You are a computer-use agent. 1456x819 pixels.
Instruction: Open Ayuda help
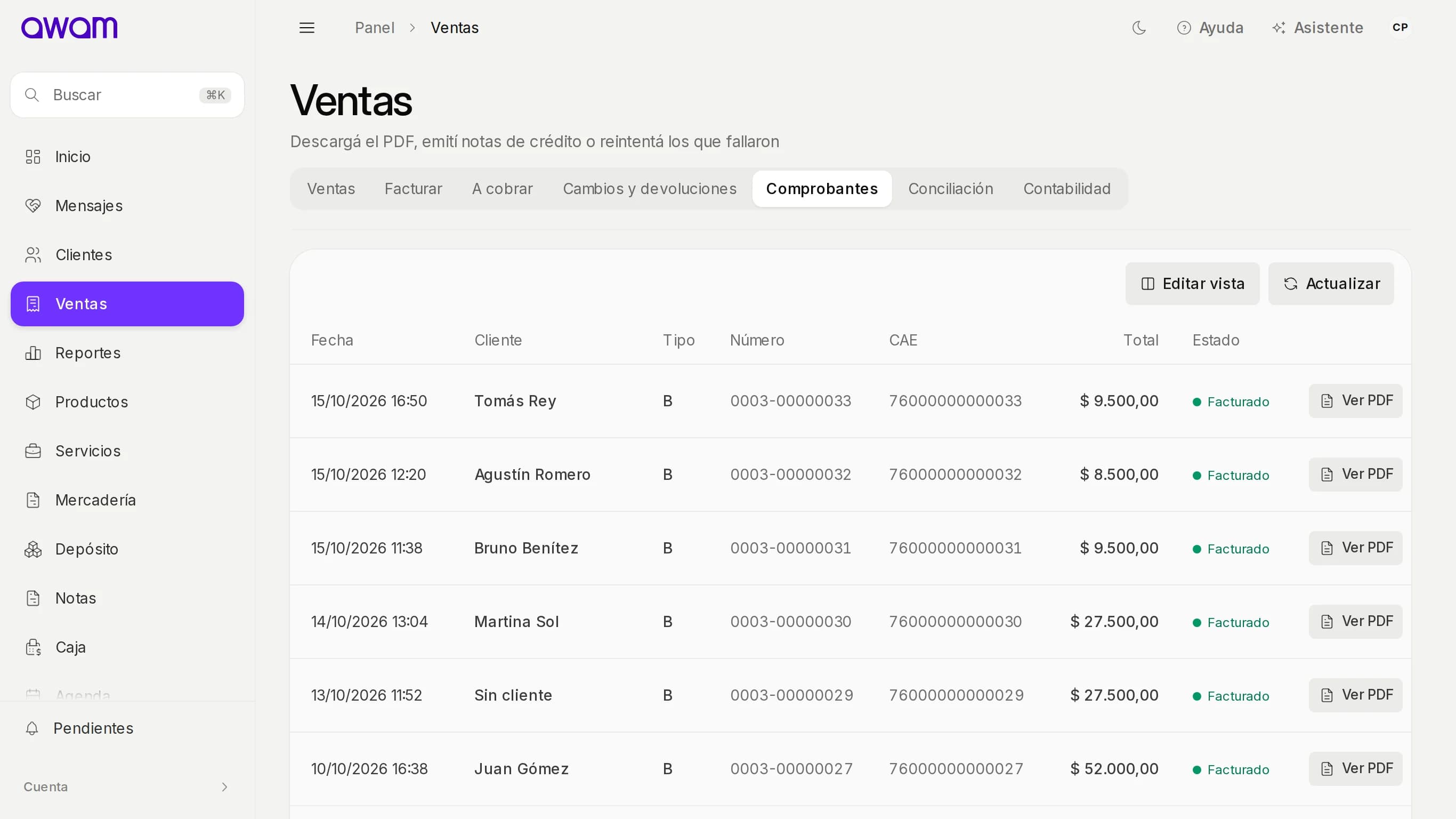pos(1210,28)
